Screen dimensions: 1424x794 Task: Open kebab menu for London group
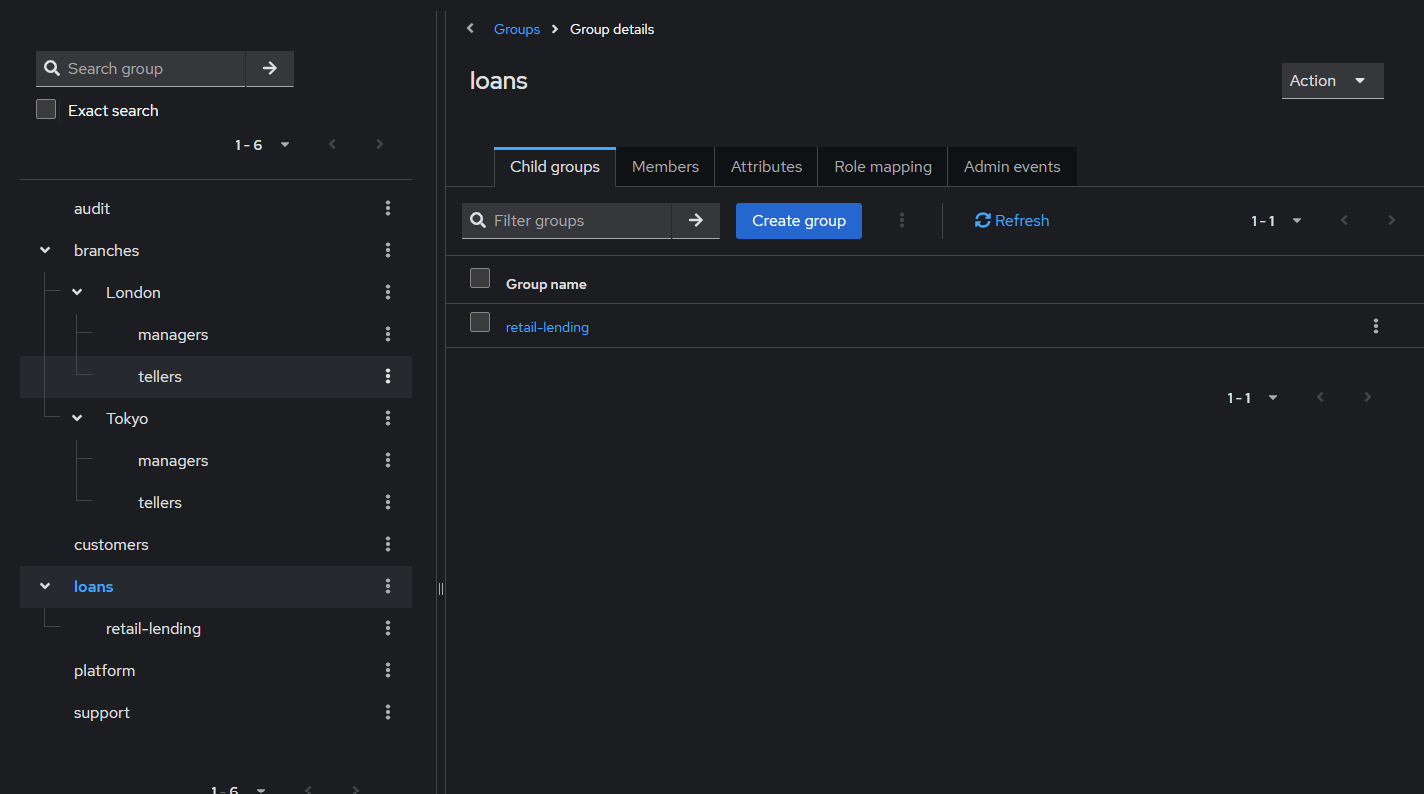(x=388, y=292)
